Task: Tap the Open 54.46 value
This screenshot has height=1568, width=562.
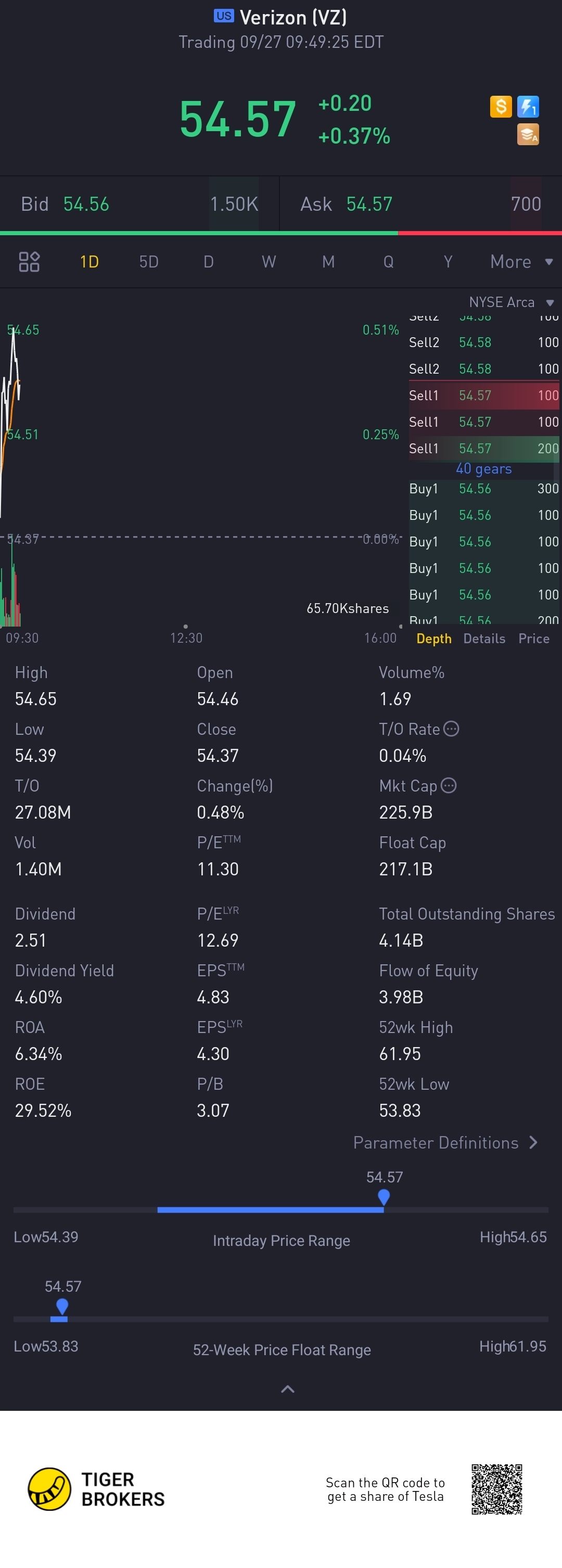Action: pyautogui.click(x=218, y=699)
